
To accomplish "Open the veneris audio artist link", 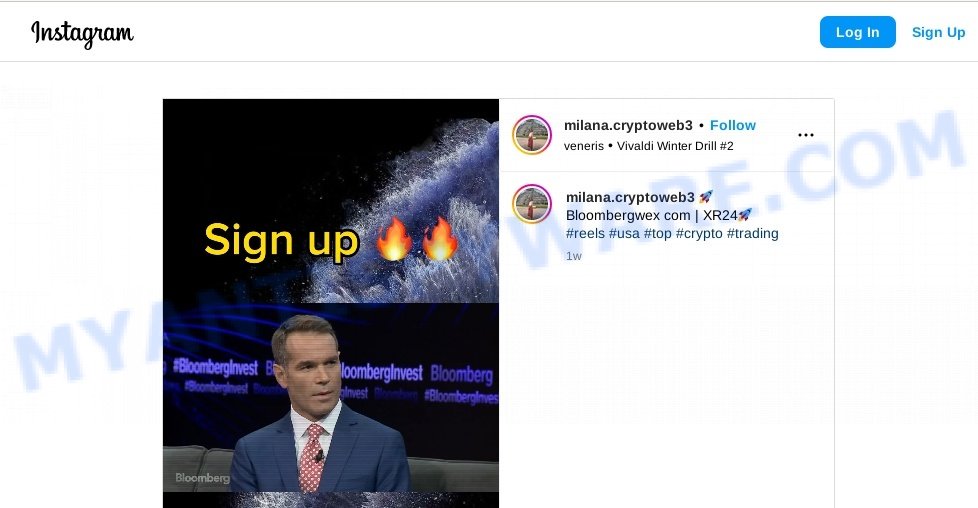I will 584,146.
